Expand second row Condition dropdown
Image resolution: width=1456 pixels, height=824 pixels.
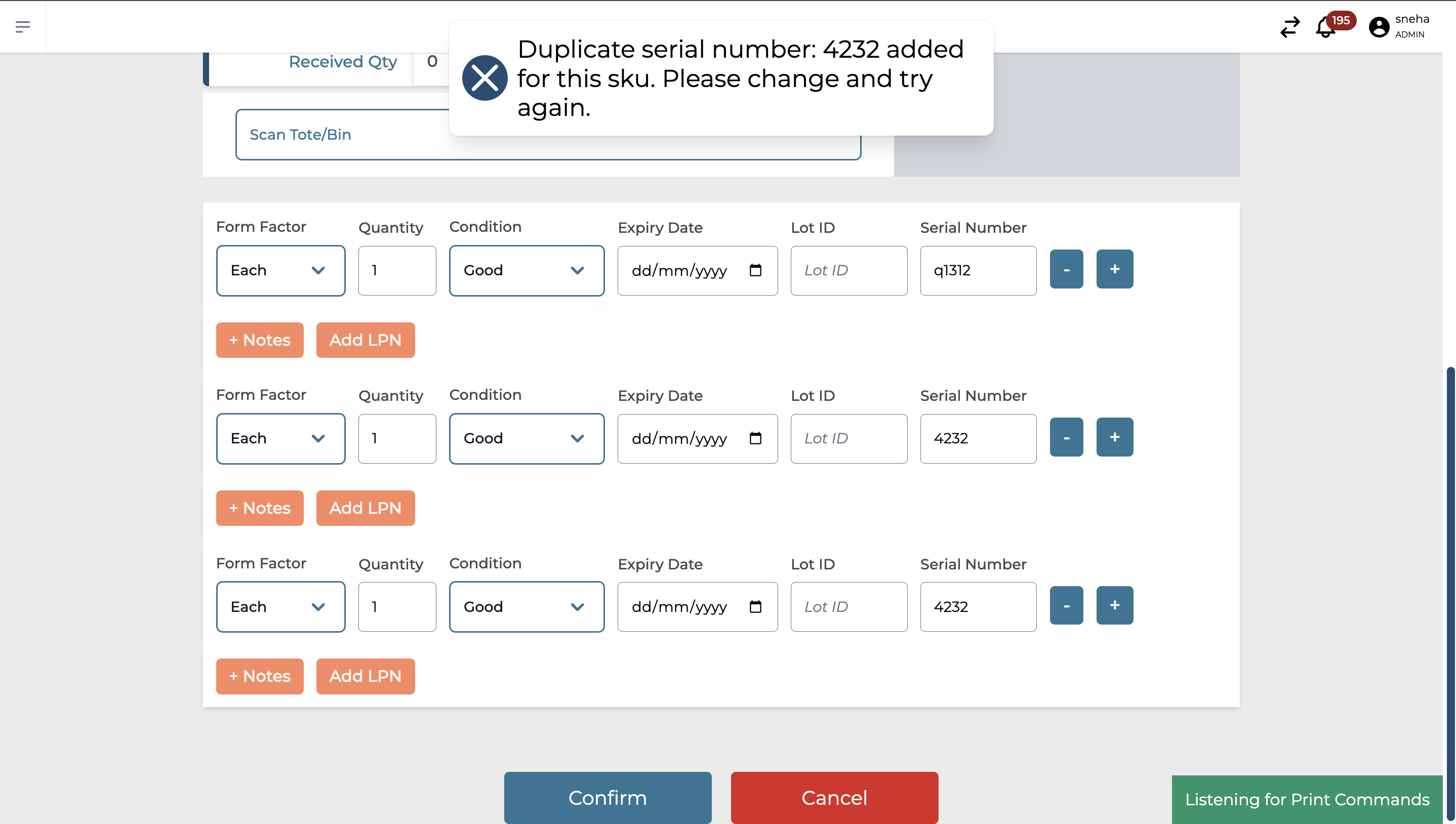pyautogui.click(x=525, y=439)
